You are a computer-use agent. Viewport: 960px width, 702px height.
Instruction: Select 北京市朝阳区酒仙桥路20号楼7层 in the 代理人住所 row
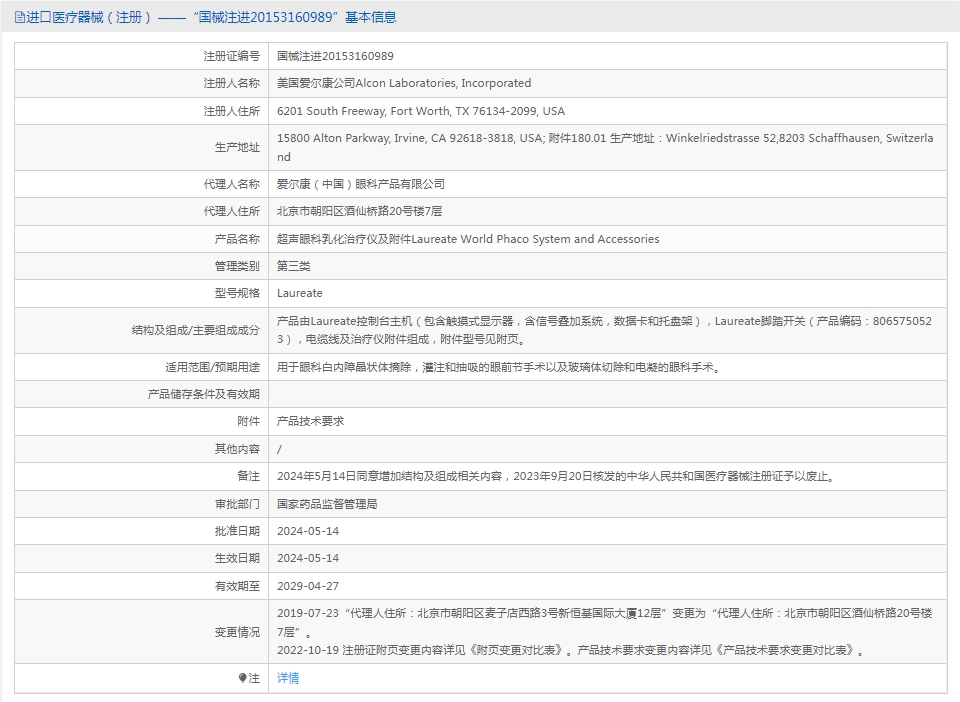tap(359, 211)
